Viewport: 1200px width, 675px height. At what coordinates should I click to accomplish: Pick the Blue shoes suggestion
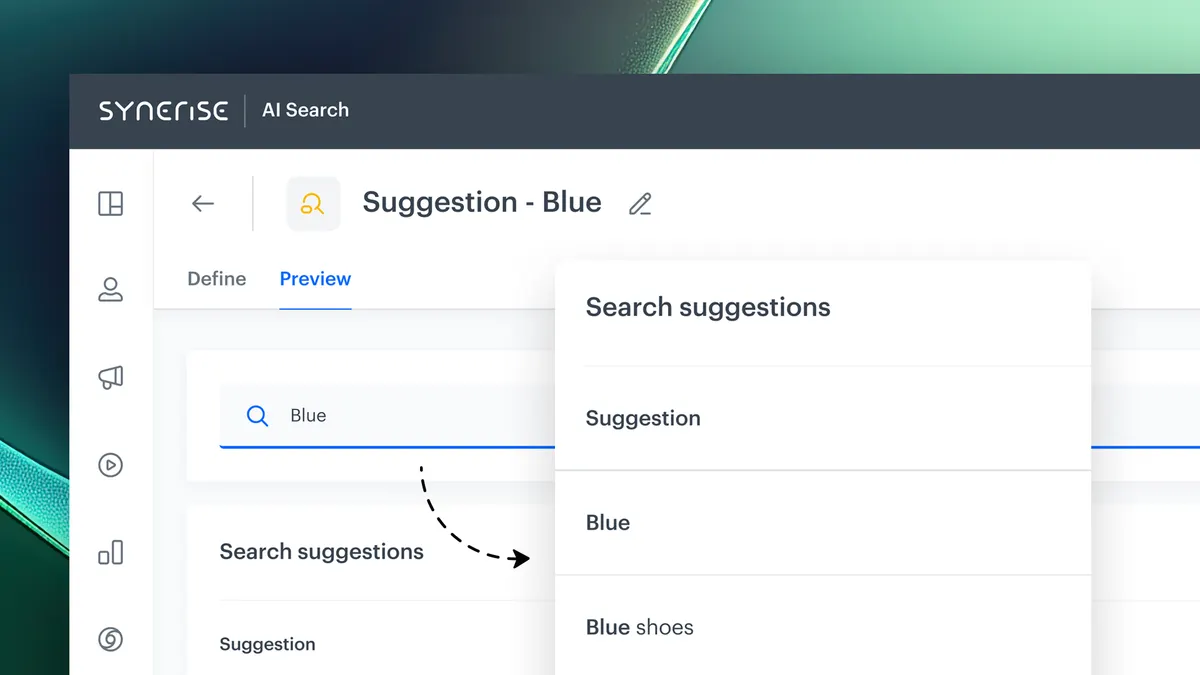click(x=639, y=627)
